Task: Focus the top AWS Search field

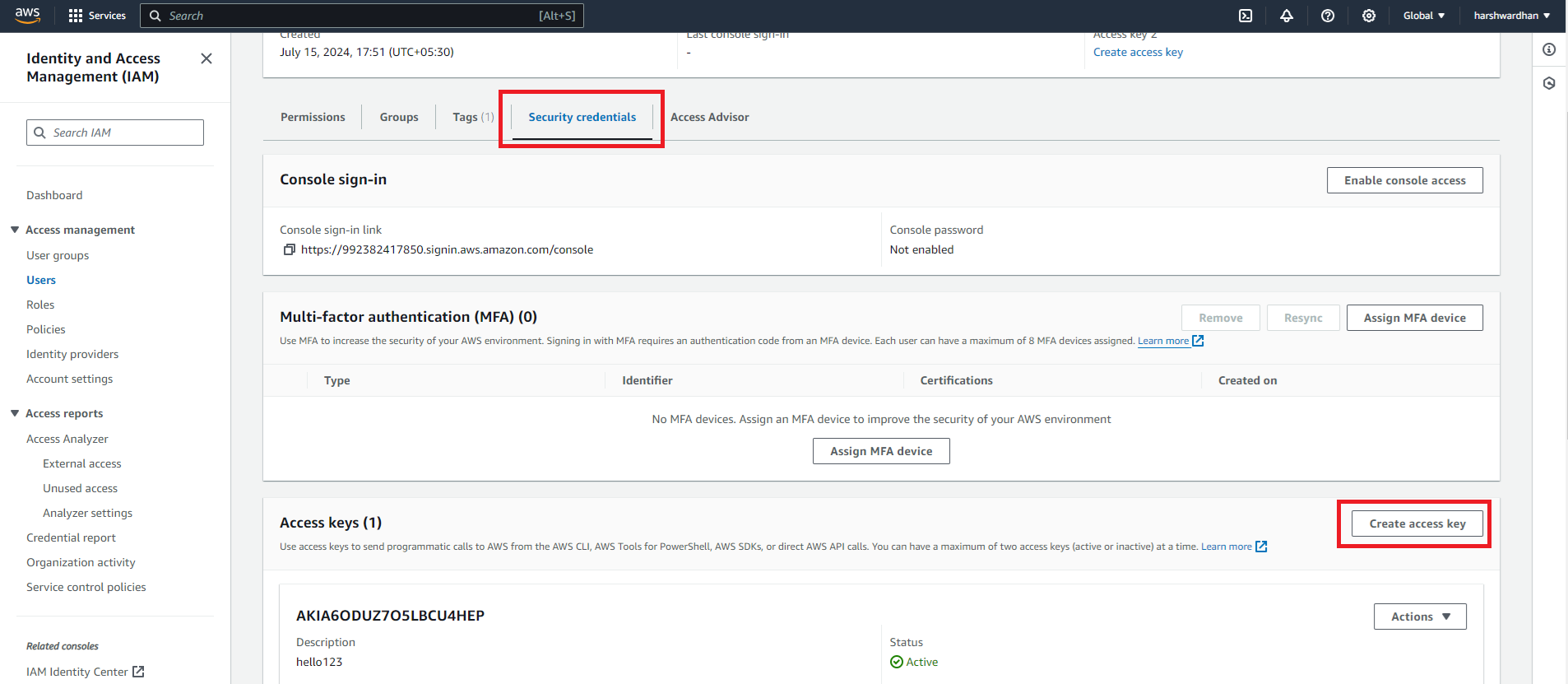Action: [362, 16]
